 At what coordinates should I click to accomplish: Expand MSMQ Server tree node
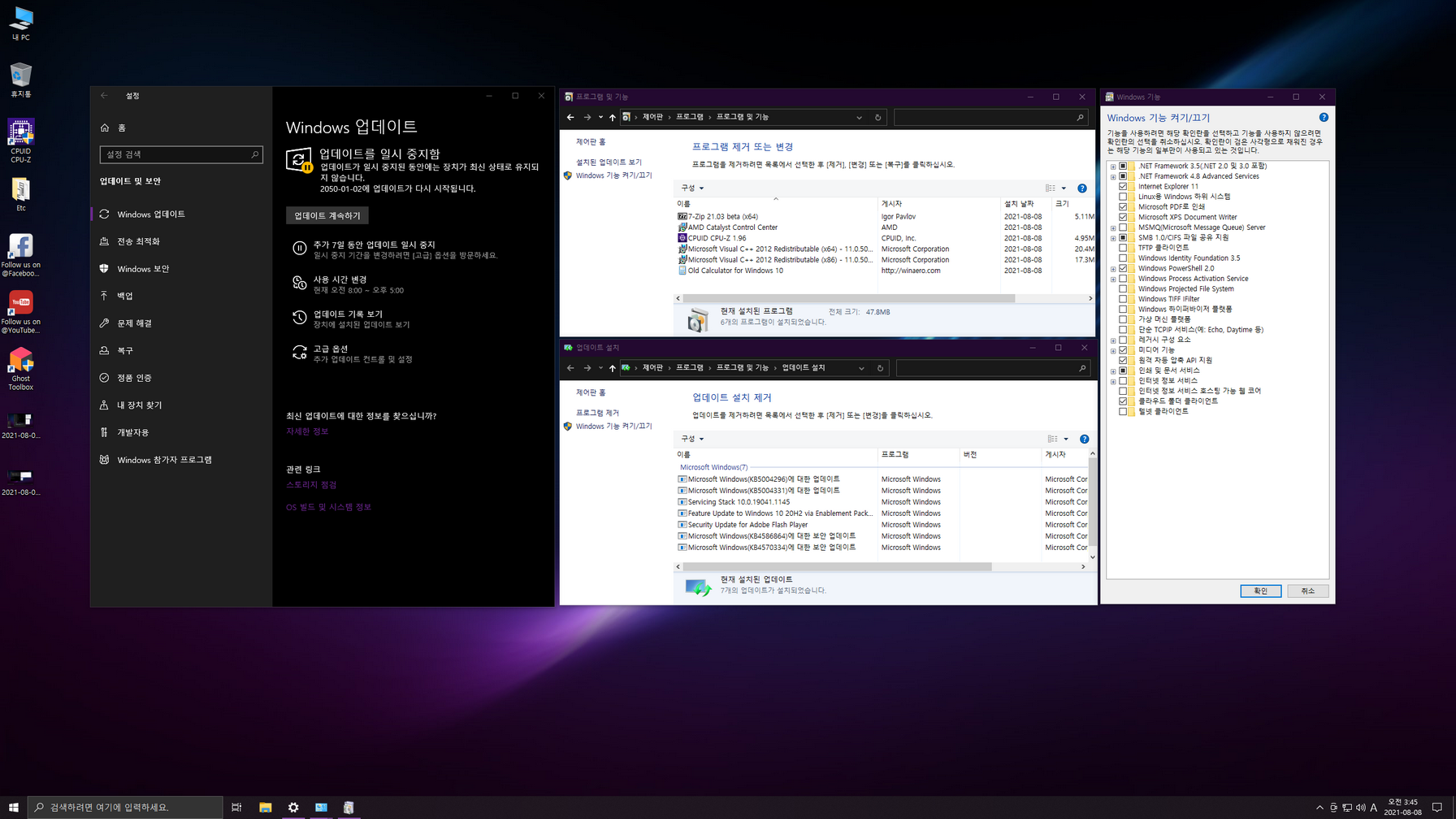pos(1113,227)
